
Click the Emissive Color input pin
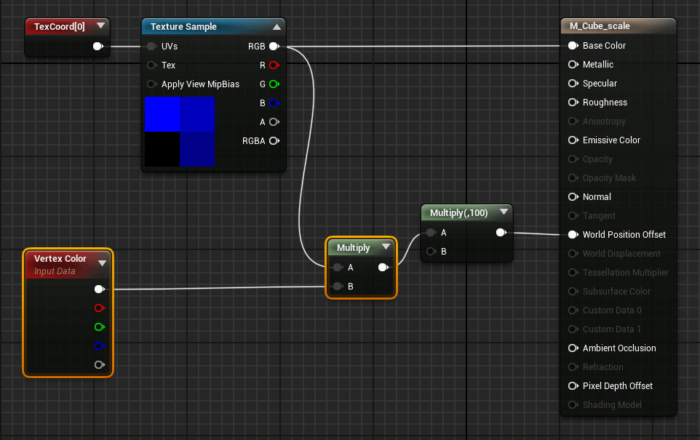(573, 140)
